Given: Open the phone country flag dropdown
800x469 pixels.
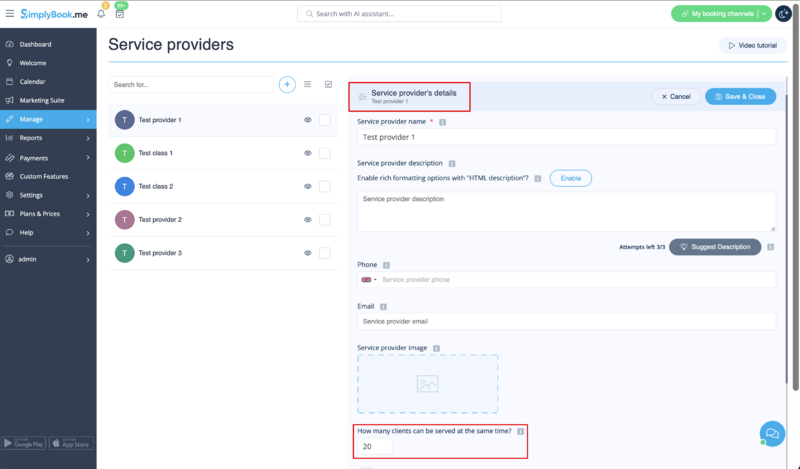Looking at the screenshot, I should tap(368, 280).
